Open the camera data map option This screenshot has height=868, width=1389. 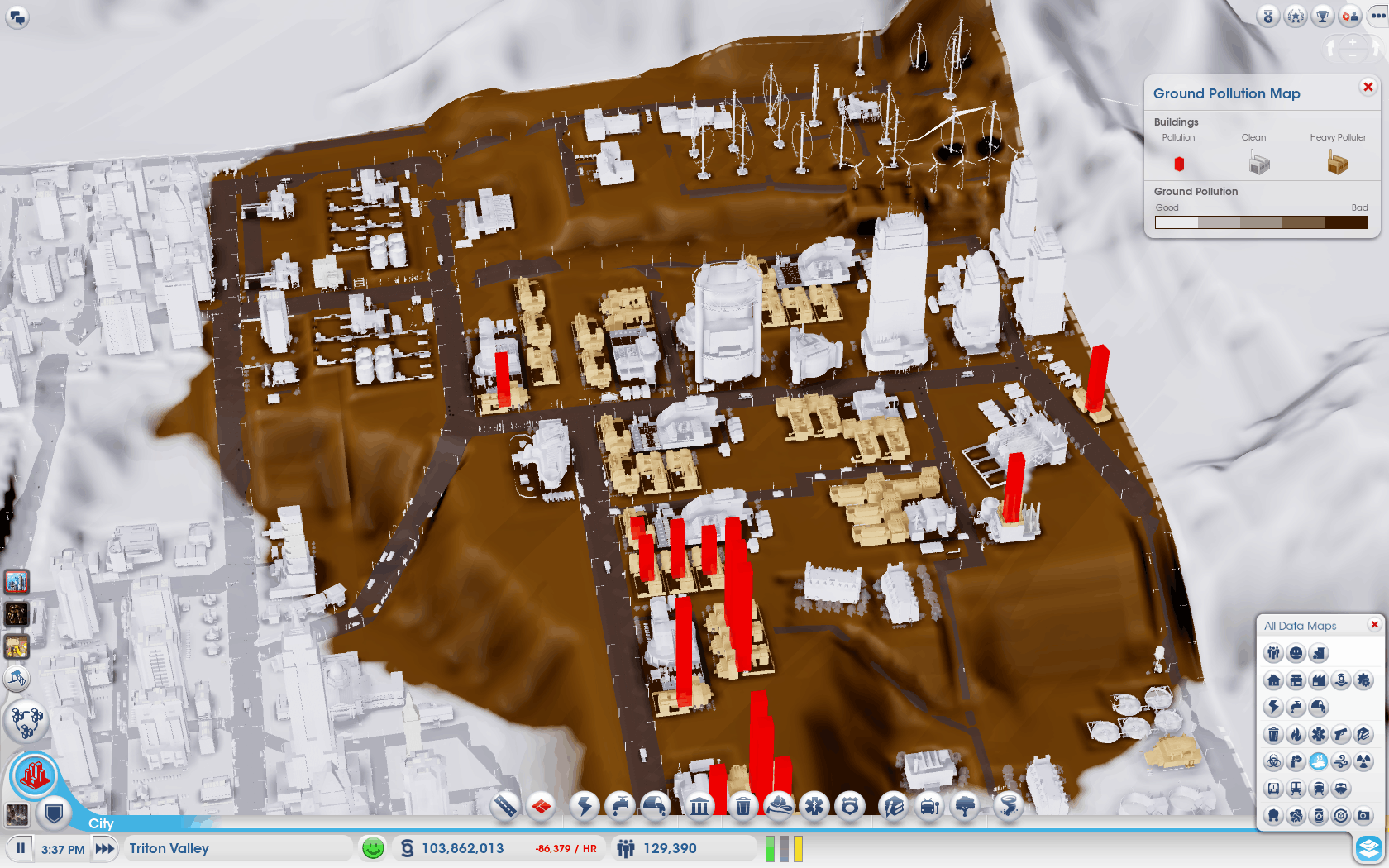(1363, 816)
